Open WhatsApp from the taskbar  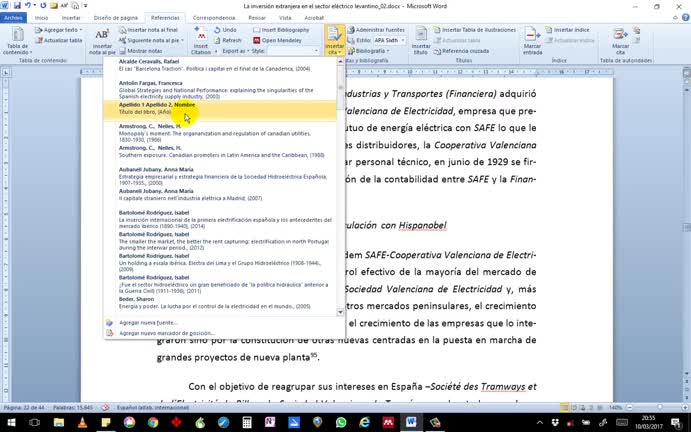click(341, 423)
